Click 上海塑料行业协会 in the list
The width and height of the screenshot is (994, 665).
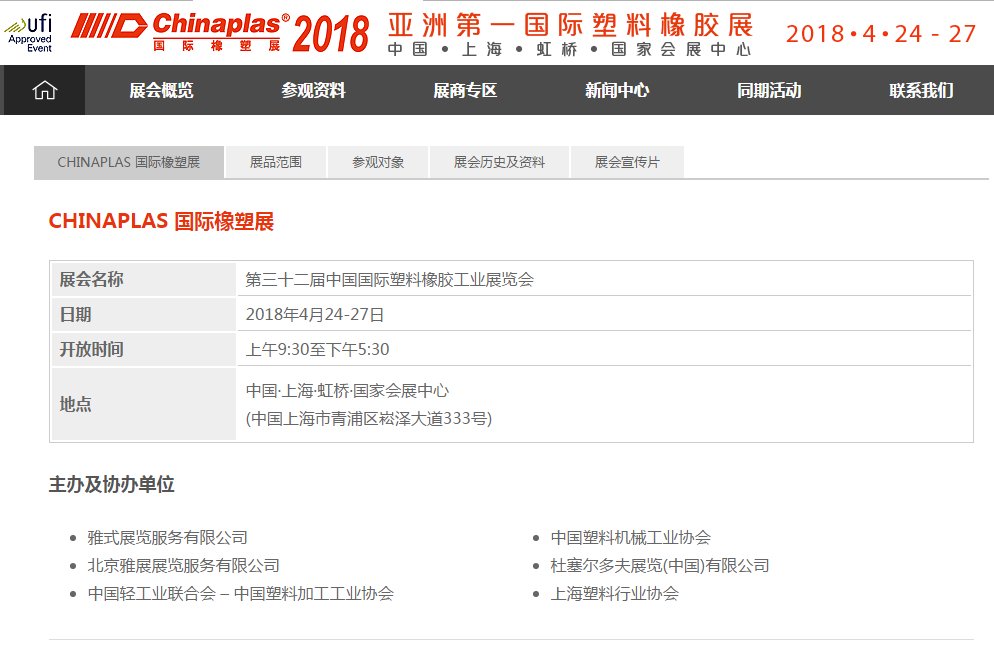615,593
